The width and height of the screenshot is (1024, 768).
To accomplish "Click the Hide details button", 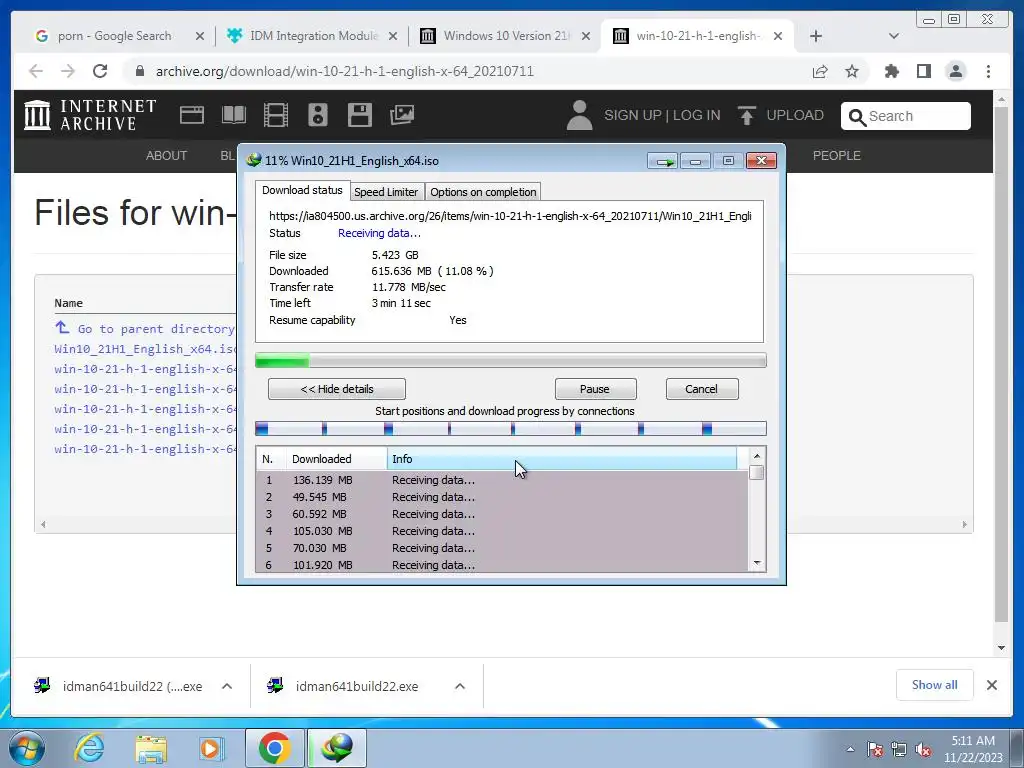I will point(337,389).
